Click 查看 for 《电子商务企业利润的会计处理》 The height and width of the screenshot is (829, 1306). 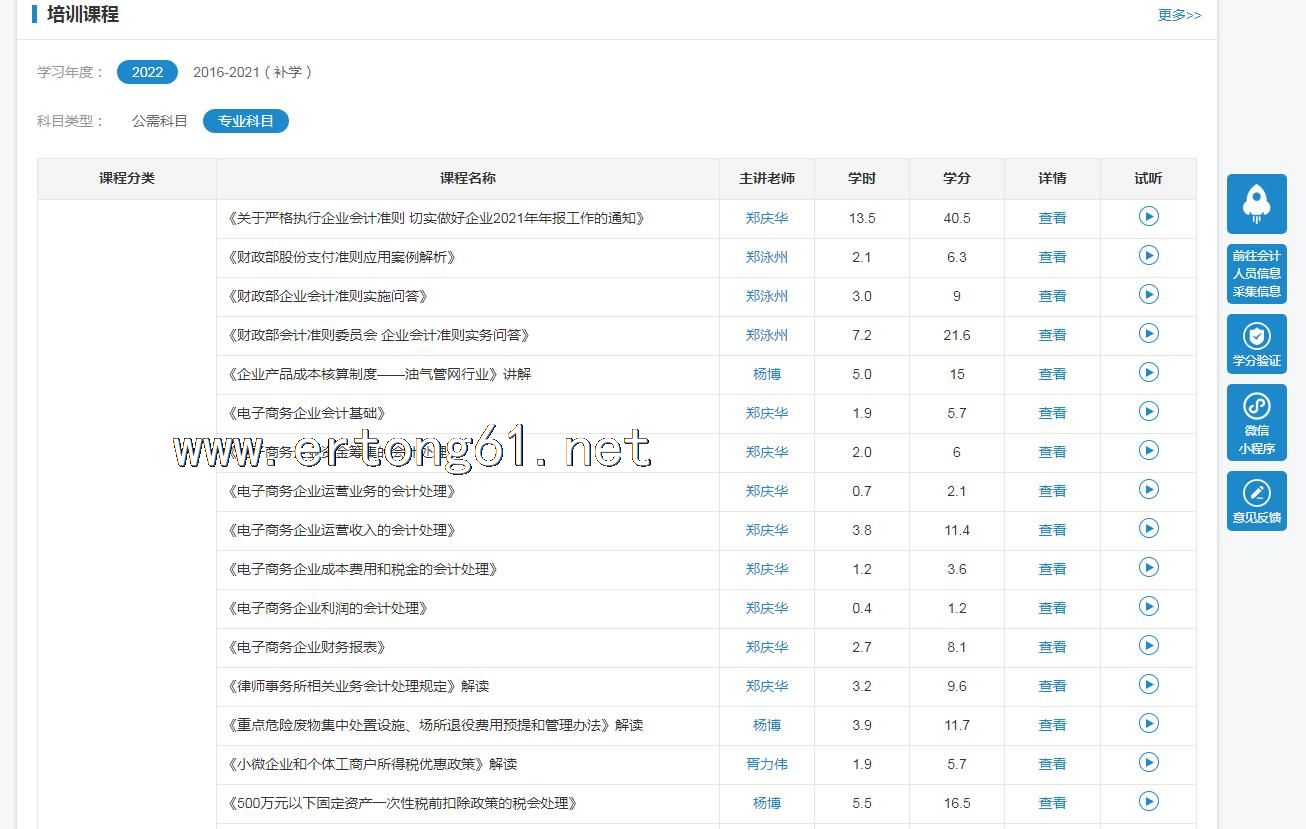[1052, 608]
